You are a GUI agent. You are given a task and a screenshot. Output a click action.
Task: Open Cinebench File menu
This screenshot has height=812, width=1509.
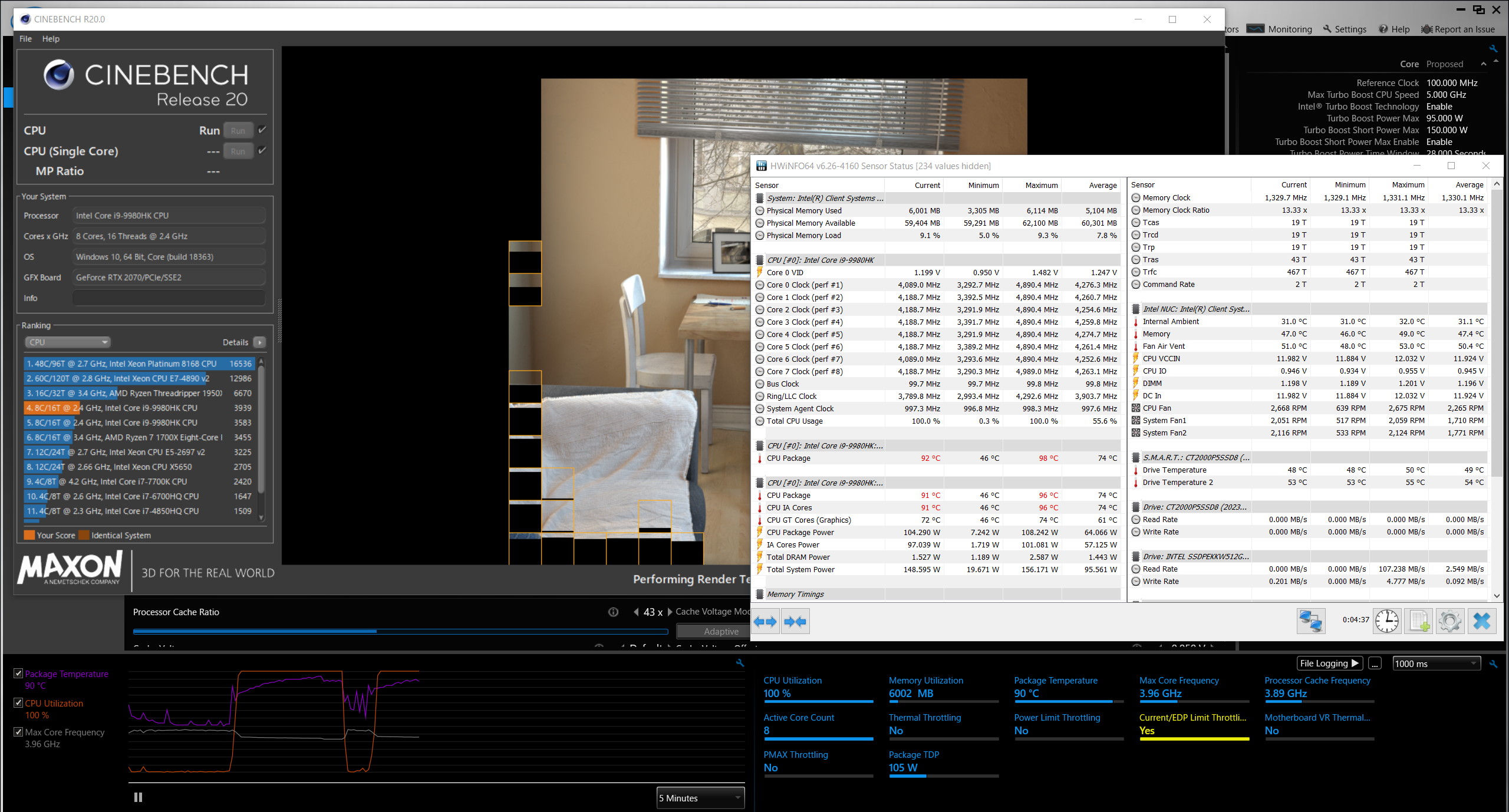[25, 39]
